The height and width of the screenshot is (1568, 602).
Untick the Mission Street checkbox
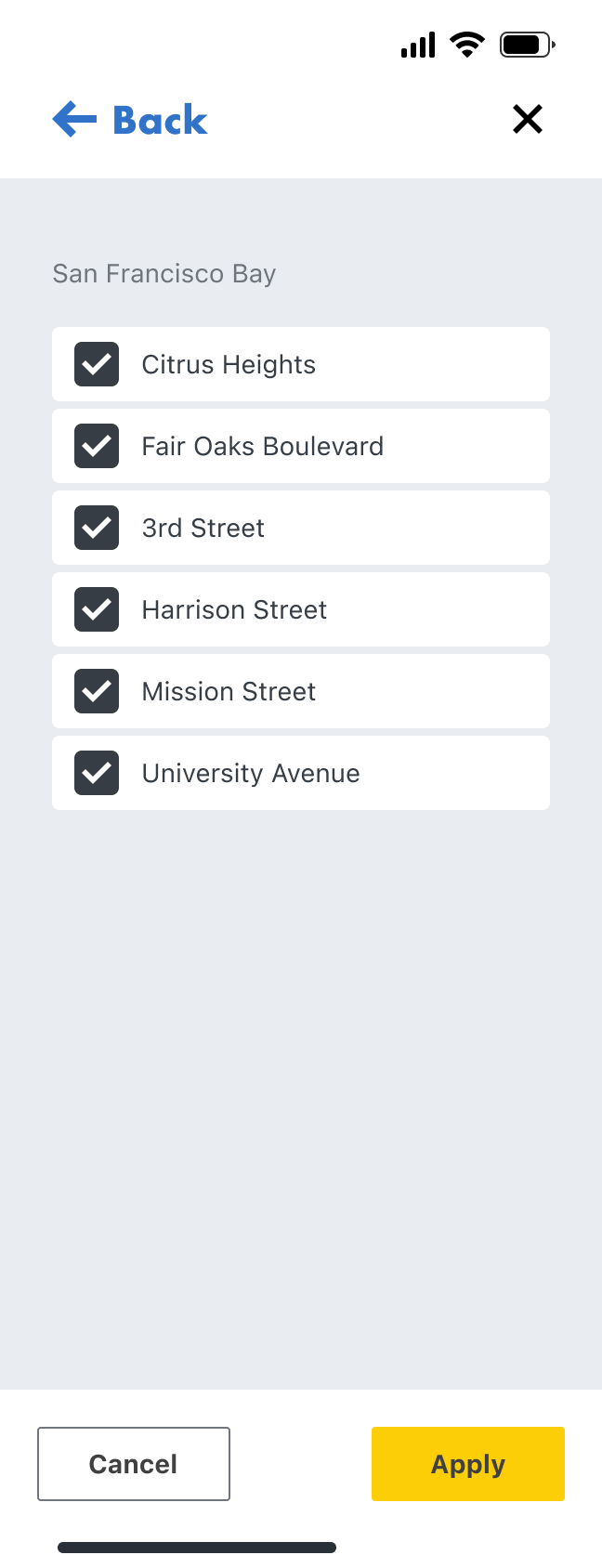pos(97,691)
